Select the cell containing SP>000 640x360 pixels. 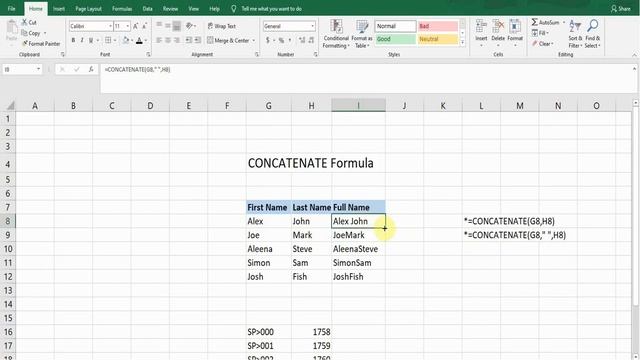269,332
